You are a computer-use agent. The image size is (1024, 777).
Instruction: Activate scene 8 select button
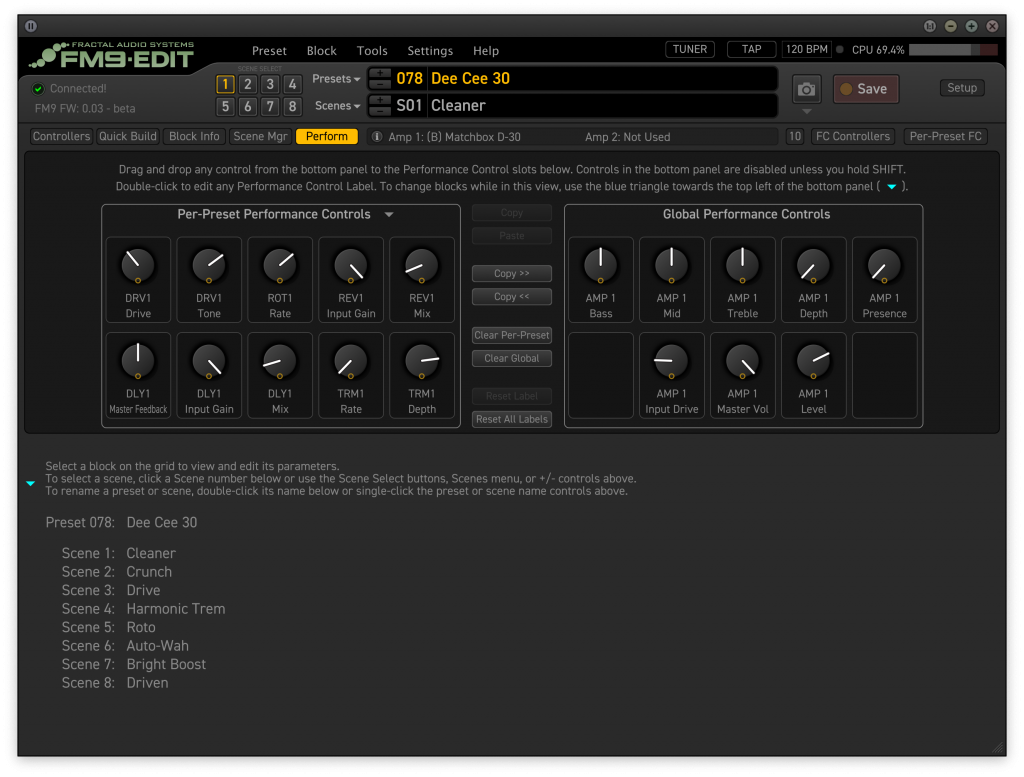292,107
